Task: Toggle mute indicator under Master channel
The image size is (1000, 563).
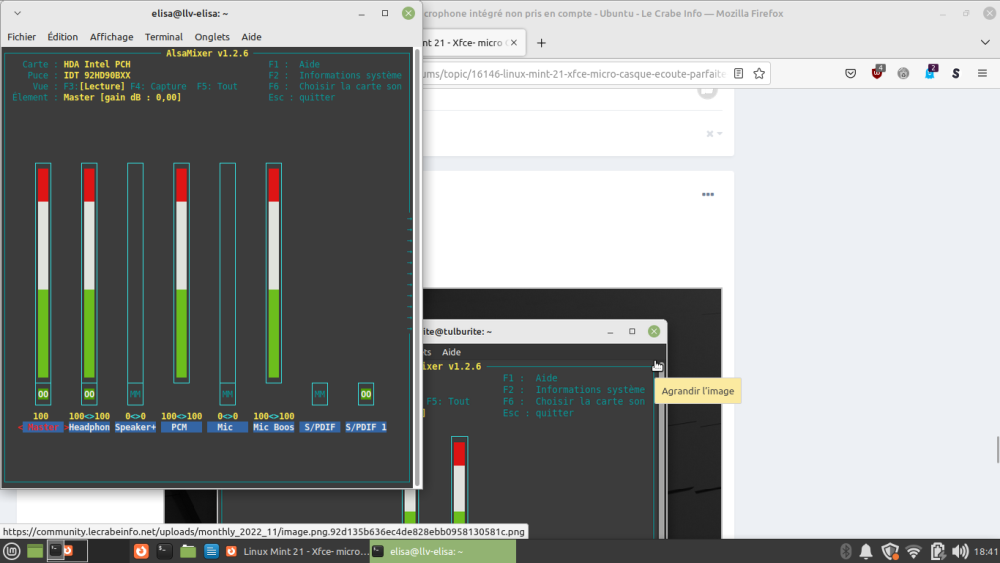Action: pyautogui.click(x=43, y=394)
